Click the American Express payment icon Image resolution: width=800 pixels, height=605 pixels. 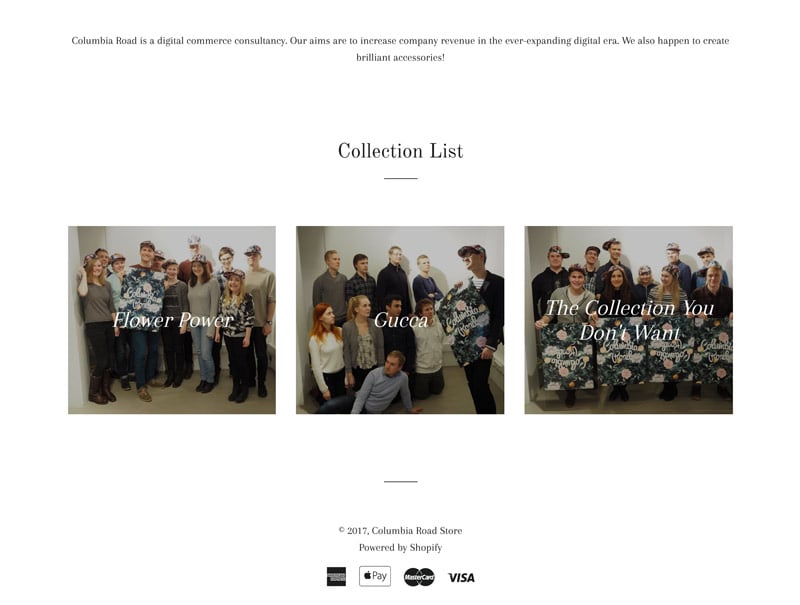(x=336, y=576)
